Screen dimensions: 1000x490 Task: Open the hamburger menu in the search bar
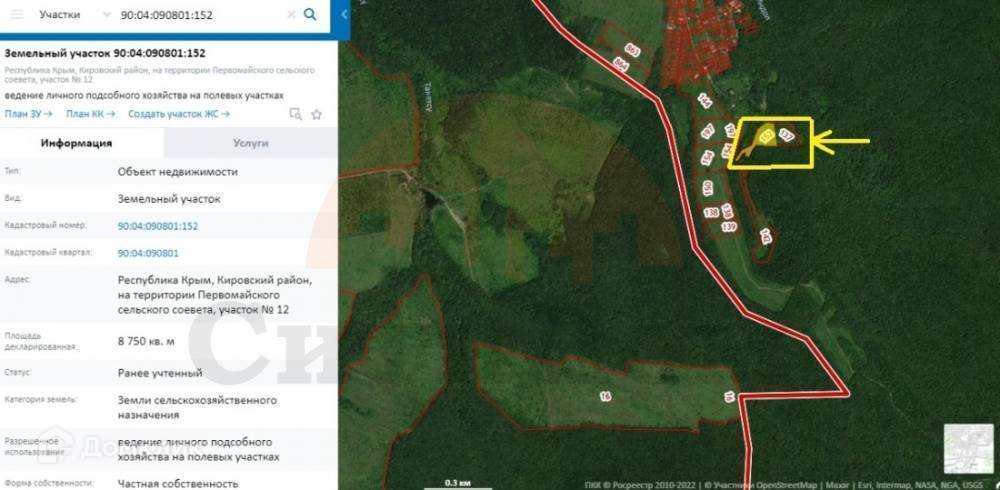point(17,14)
